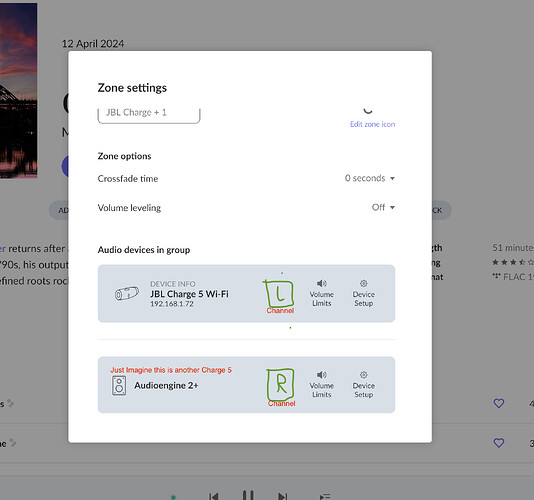Open Volume Limits for JBL Charge 5 Wi-Fi
This screenshot has height=500, width=534.
tap(321, 293)
